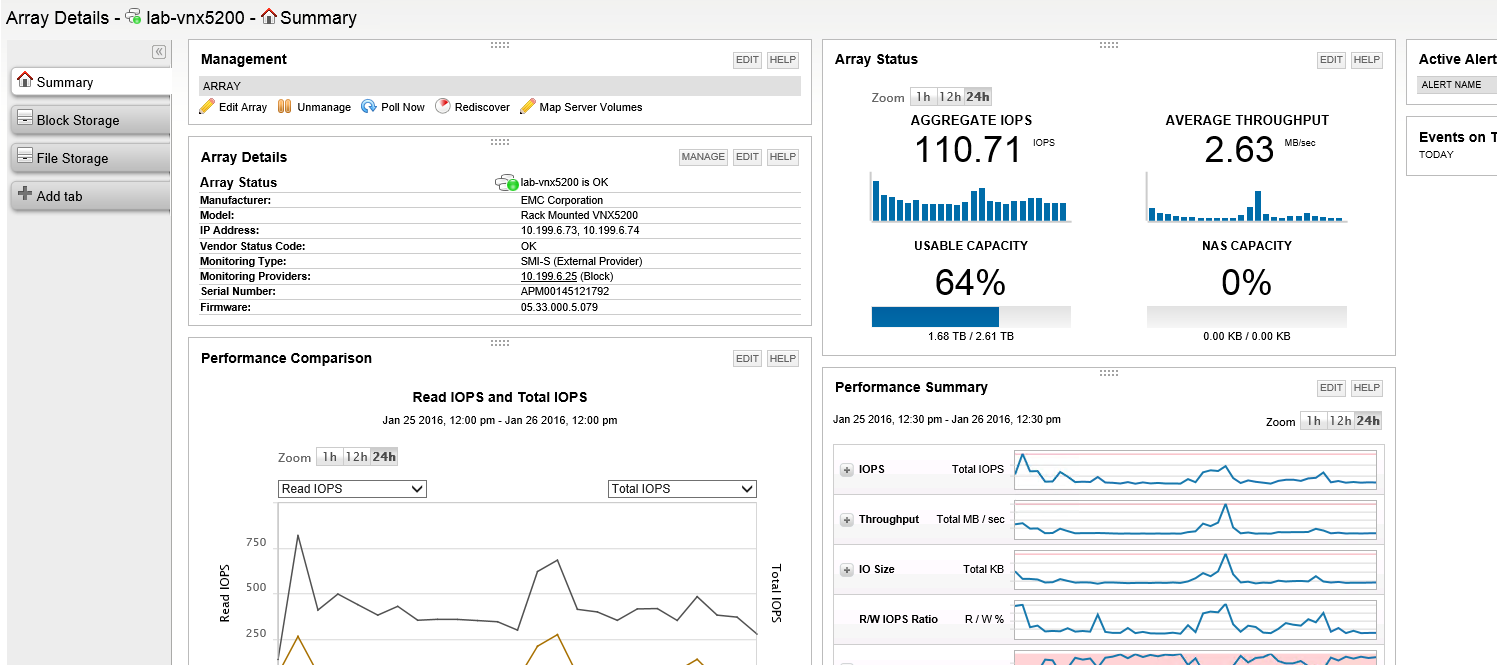This screenshot has height=665, width=1497.
Task: Set Performance Comparison zoom to 12h
Action: (x=356, y=457)
